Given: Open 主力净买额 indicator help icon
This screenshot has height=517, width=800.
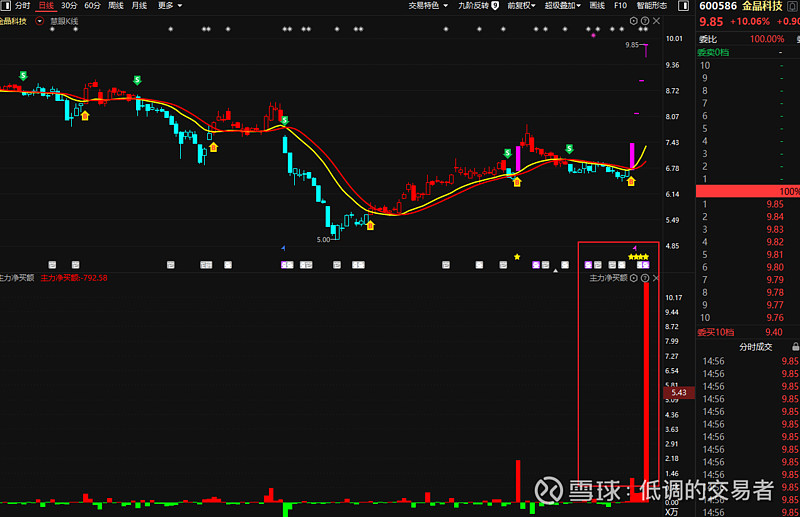Looking at the screenshot, I should pos(645,278).
